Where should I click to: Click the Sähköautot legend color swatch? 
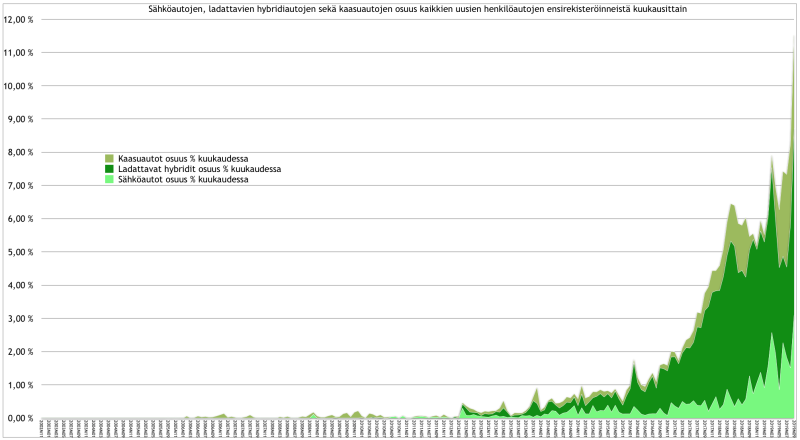pos(110,179)
